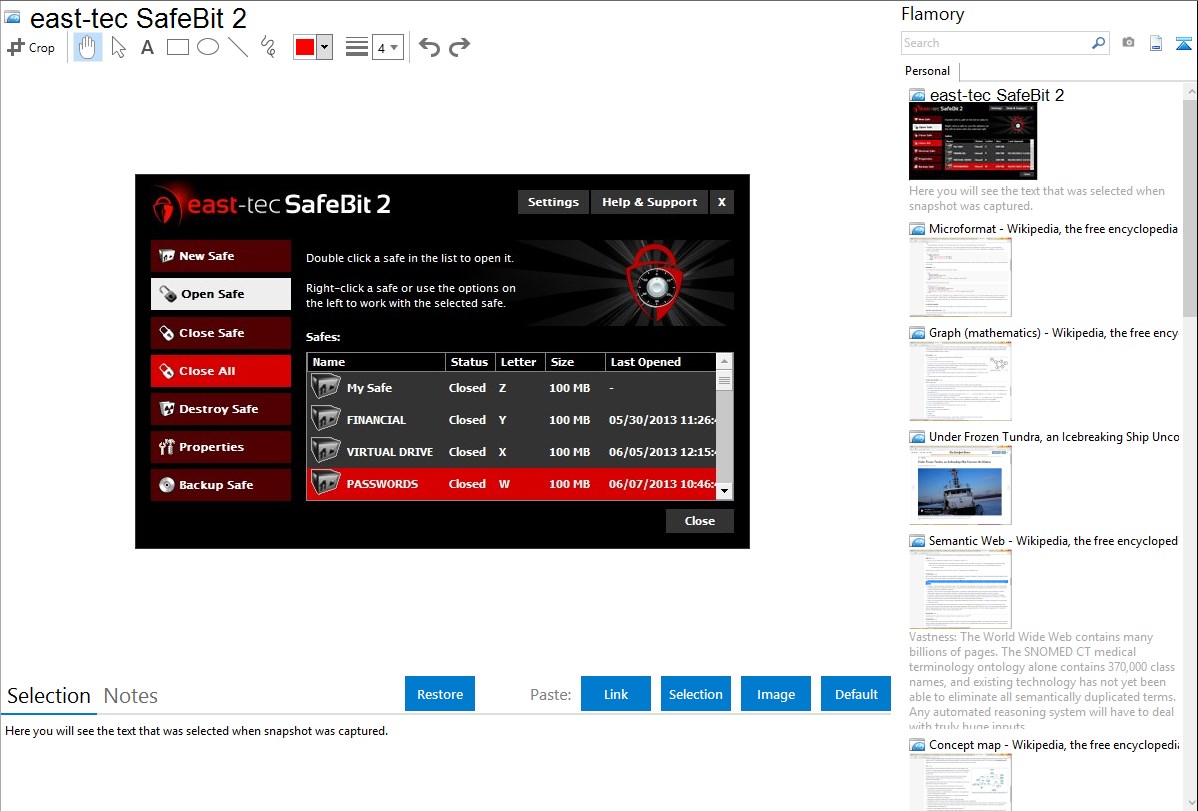
Task: Click the Close button in SafeBit
Action: (x=700, y=521)
